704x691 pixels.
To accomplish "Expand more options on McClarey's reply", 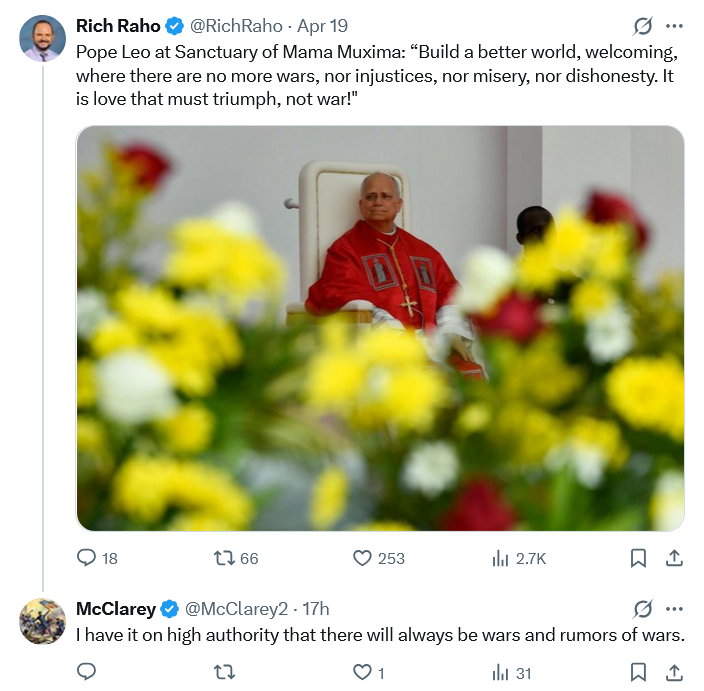I will click(x=675, y=608).
